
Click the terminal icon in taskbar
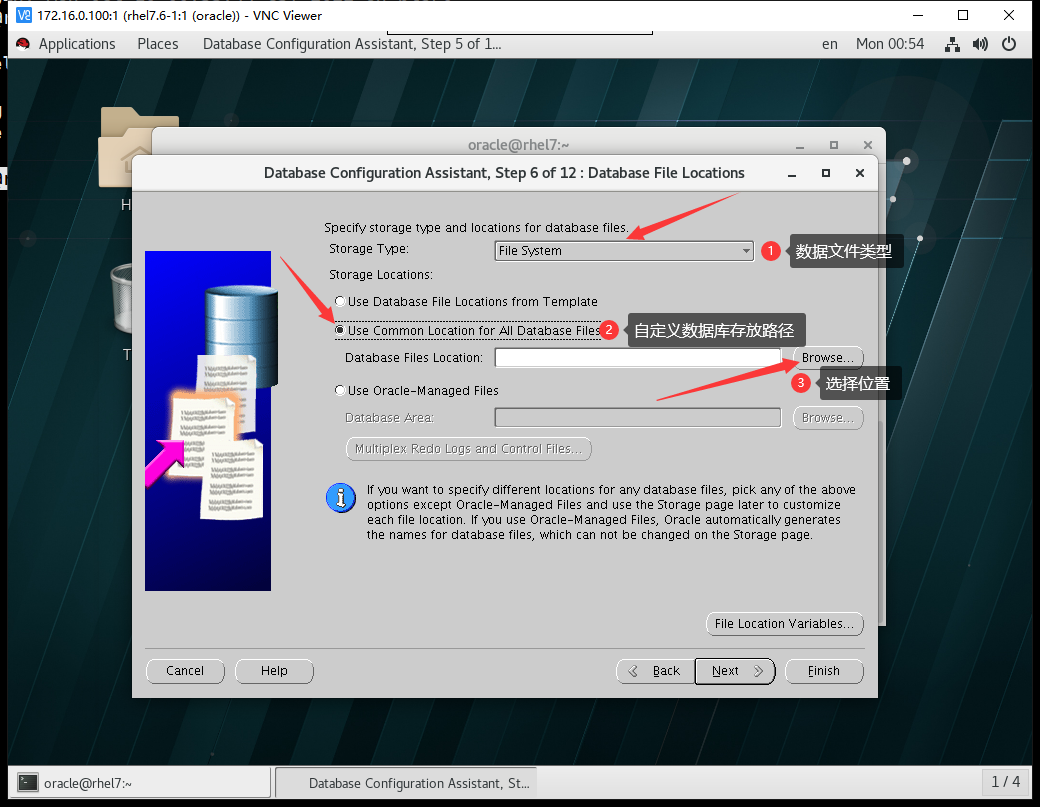28,783
